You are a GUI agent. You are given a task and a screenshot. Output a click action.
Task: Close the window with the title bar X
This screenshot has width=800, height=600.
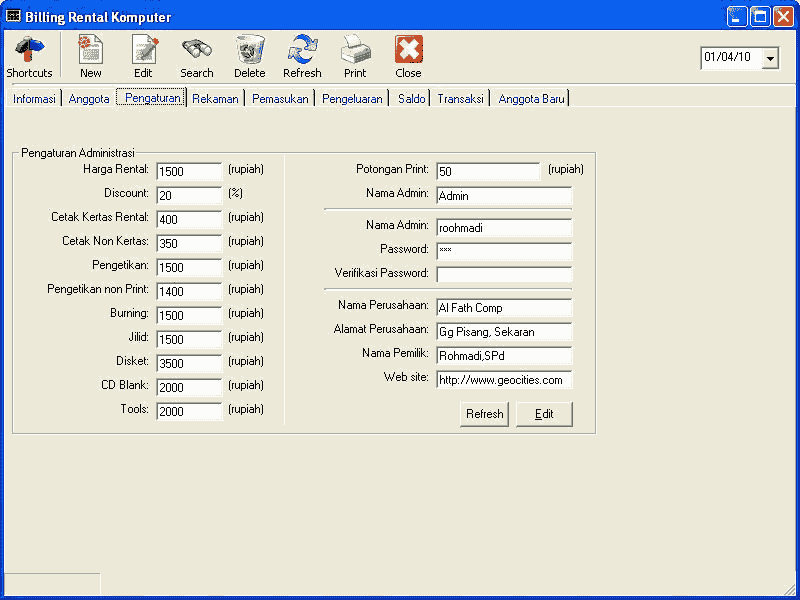pos(783,17)
